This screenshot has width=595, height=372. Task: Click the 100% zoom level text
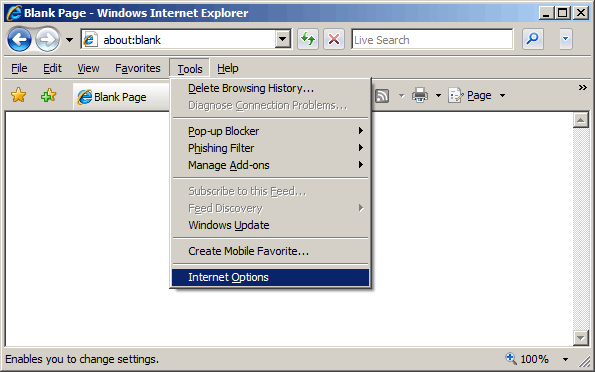pyautogui.click(x=534, y=359)
